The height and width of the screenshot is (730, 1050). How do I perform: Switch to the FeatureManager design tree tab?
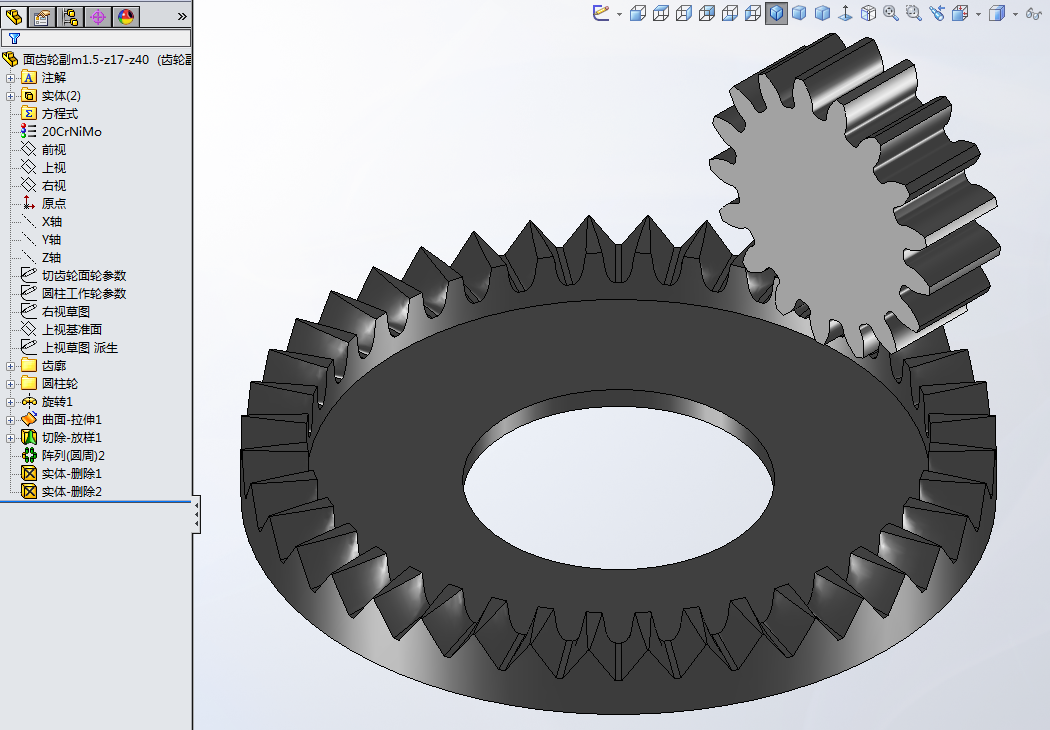14,16
